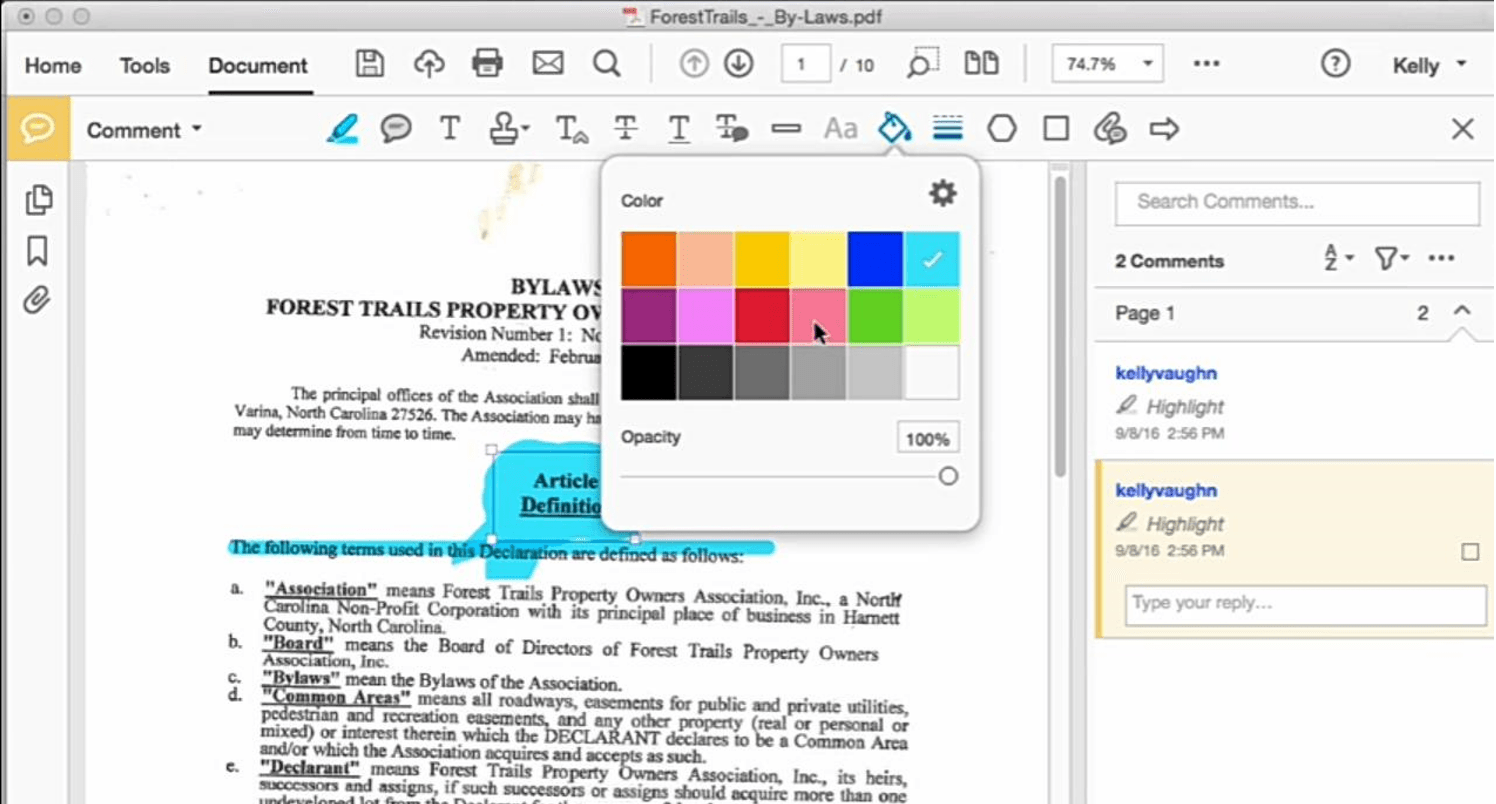Image resolution: width=1496 pixels, height=804 pixels.
Task: Open the Attach File comment tool
Action: [x=1110, y=128]
